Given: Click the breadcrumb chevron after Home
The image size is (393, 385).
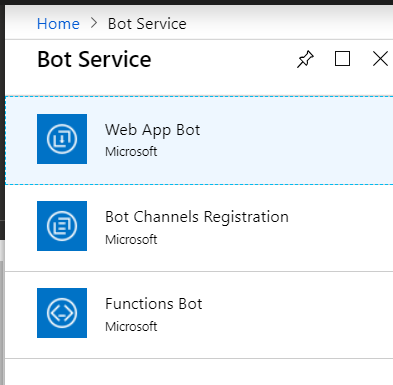Looking at the screenshot, I should pyautogui.click(x=94, y=23).
